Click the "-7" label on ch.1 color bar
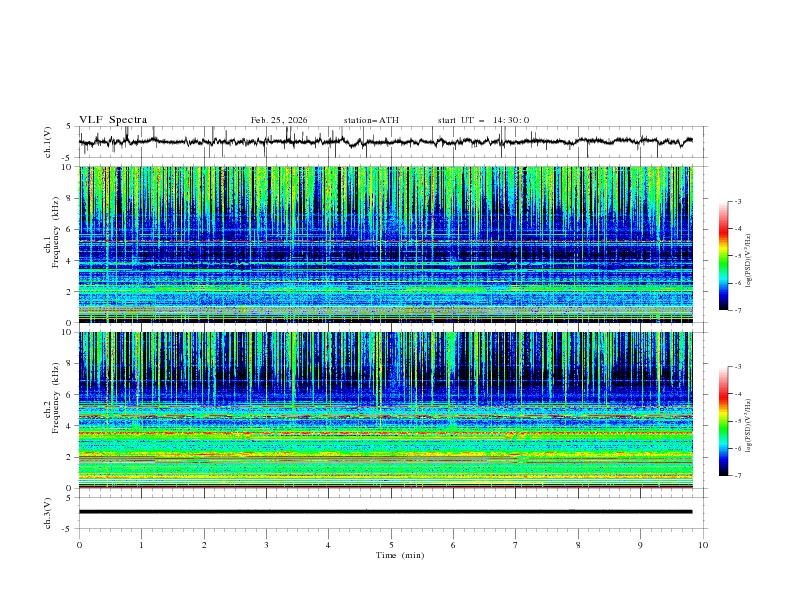Image resolution: width=792 pixels, height=612 pixels. click(x=738, y=310)
